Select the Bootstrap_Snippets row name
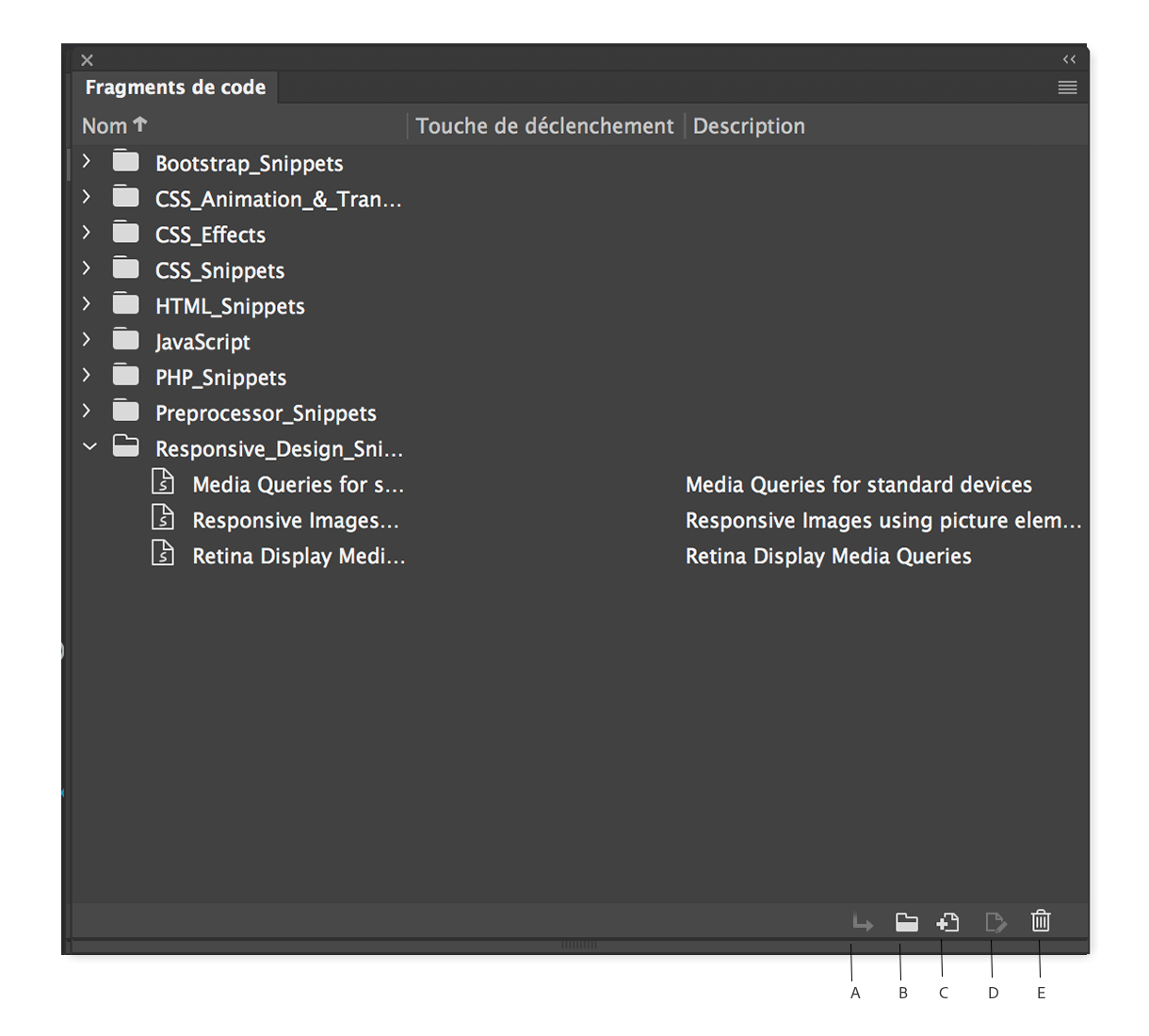The height and width of the screenshot is (1036, 1149). (x=250, y=164)
